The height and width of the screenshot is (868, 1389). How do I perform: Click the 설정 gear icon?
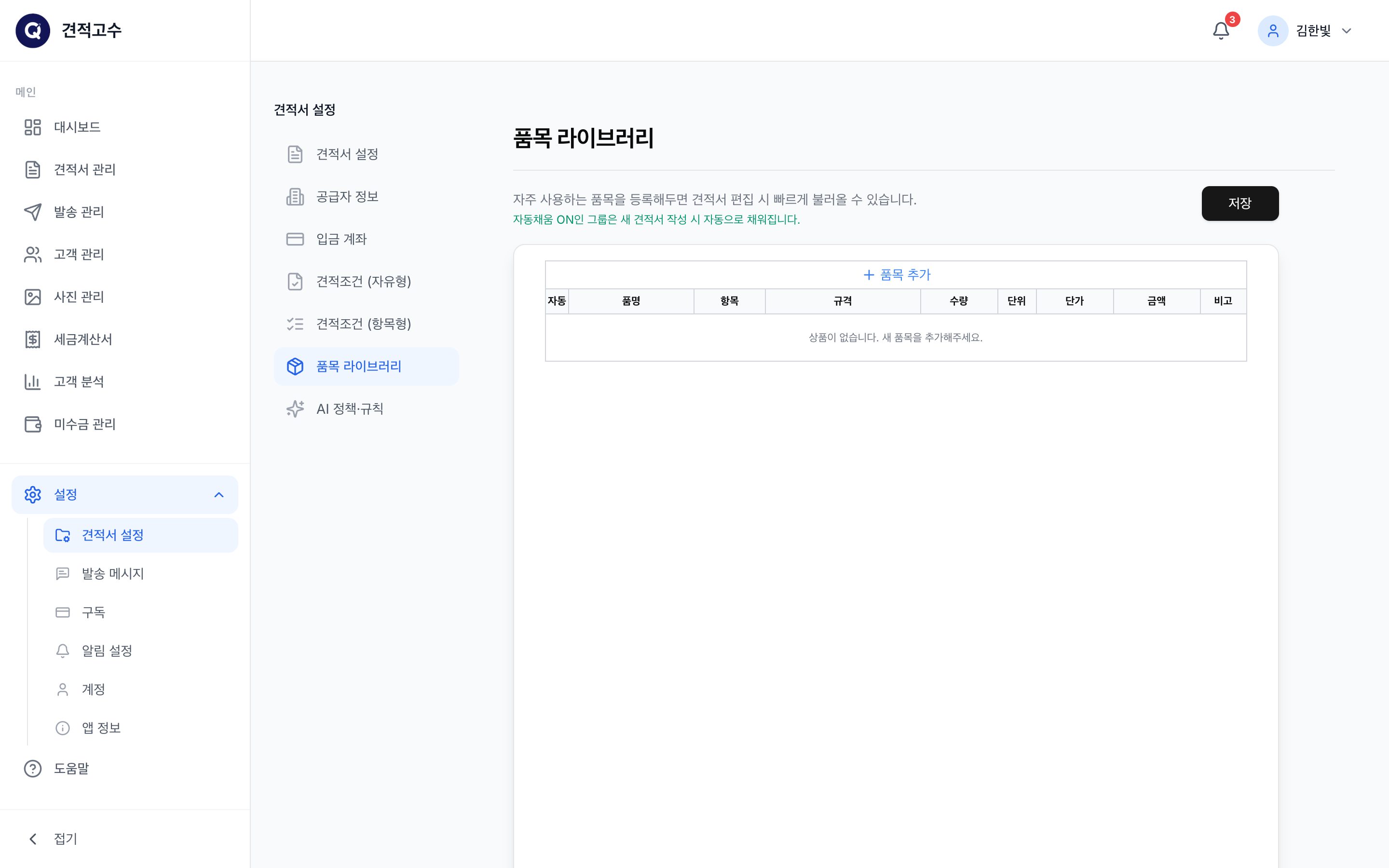pos(33,494)
